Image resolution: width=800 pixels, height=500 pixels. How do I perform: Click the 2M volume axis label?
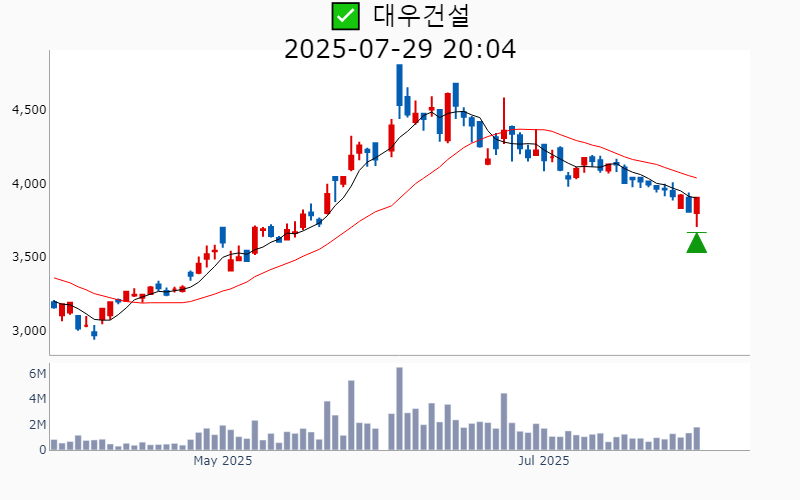point(37,424)
